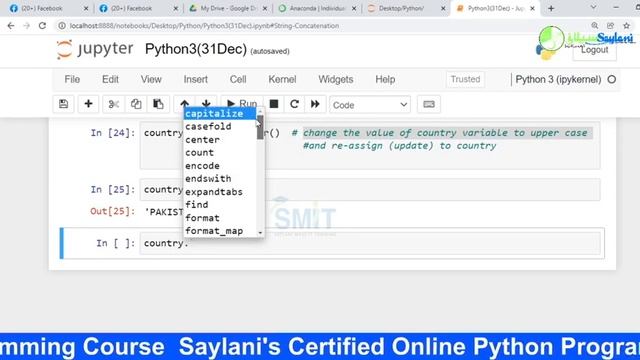Image resolution: width=640 pixels, height=360 pixels.
Task: Click the autocomplete scroll down arrow
Action: click(260, 233)
